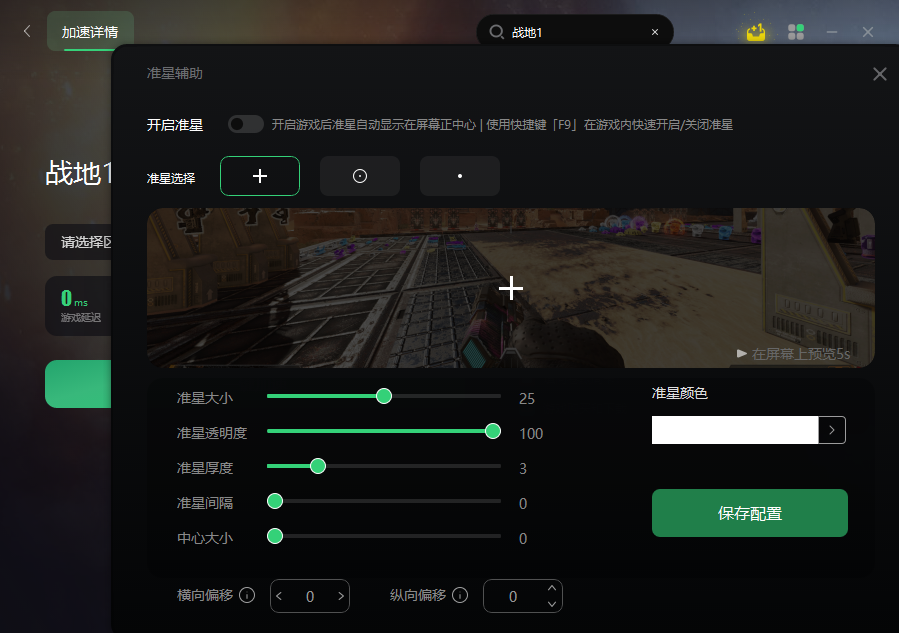Image resolution: width=899 pixels, height=633 pixels.
Task: Expand the 准星颜色 picker arrow
Action: tap(832, 430)
